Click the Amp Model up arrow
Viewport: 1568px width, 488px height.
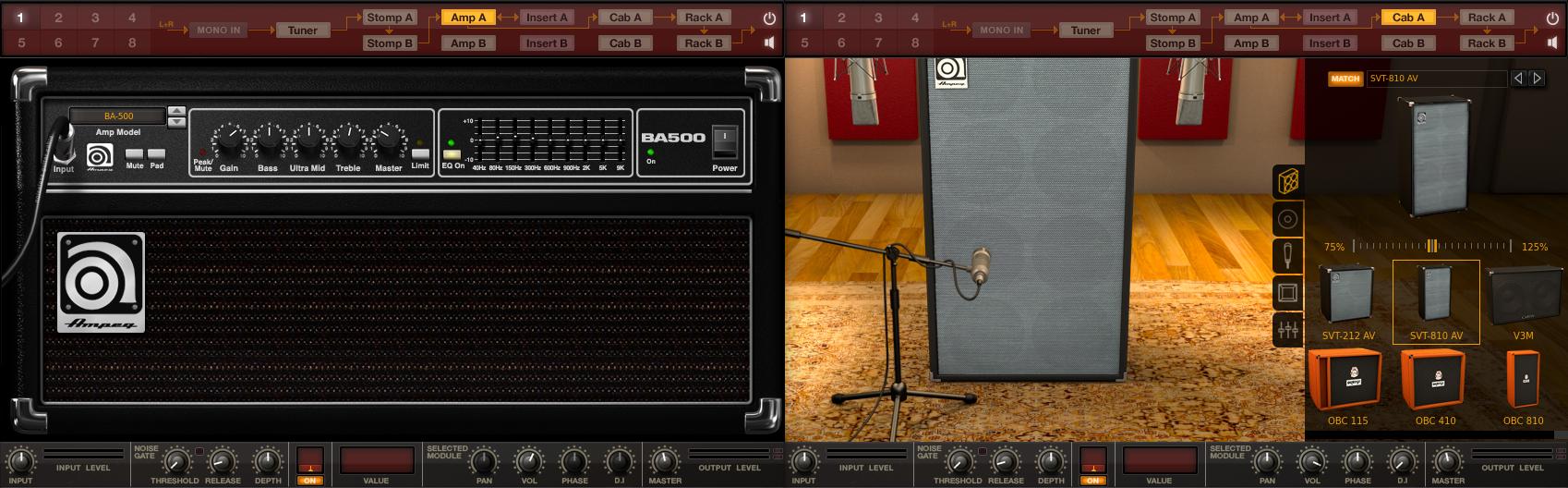[x=176, y=112]
